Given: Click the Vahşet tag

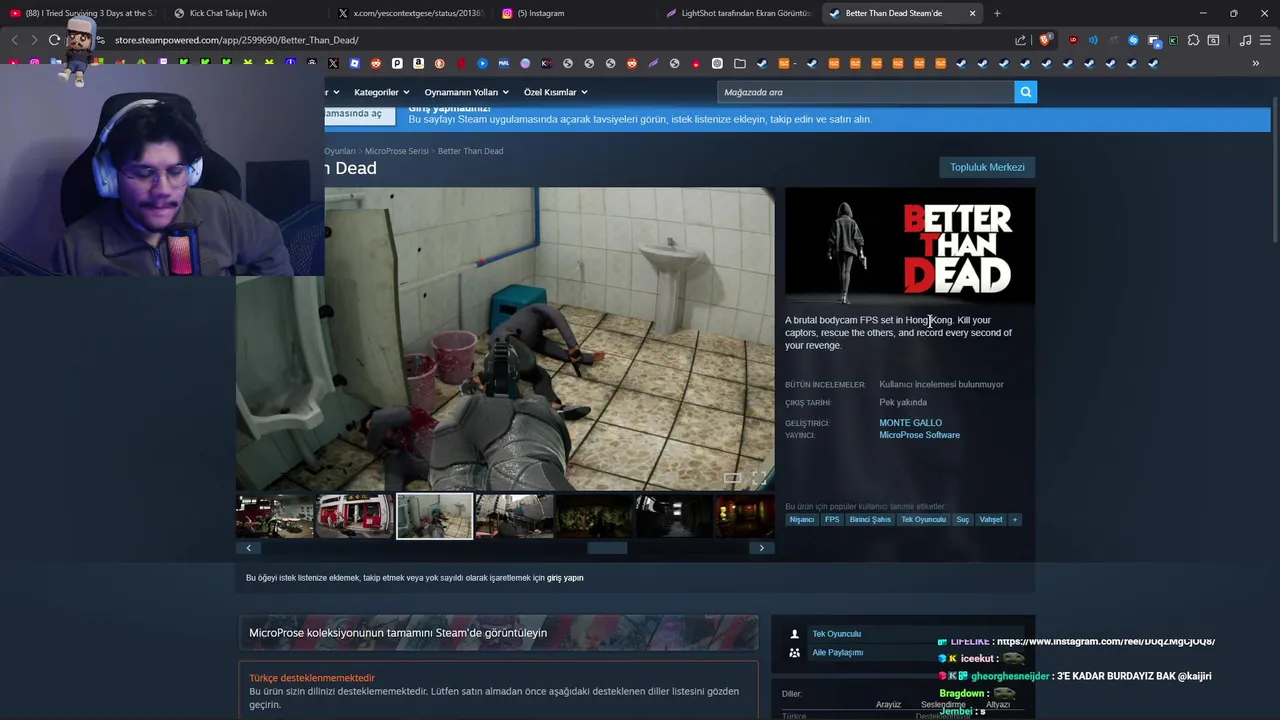Looking at the screenshot, I should click(991, 519).
